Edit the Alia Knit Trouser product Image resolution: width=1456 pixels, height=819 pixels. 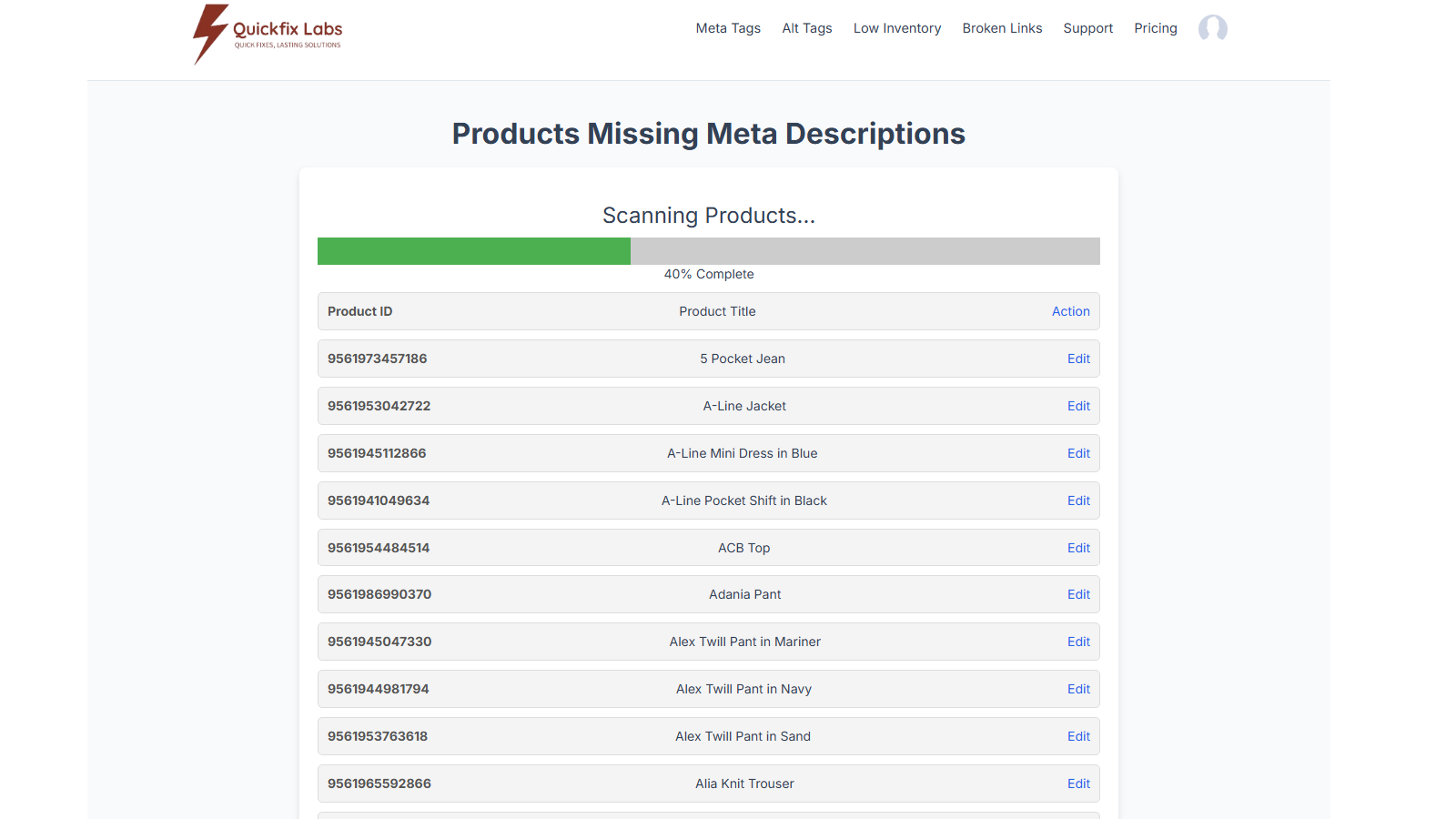pos(1078,784)
